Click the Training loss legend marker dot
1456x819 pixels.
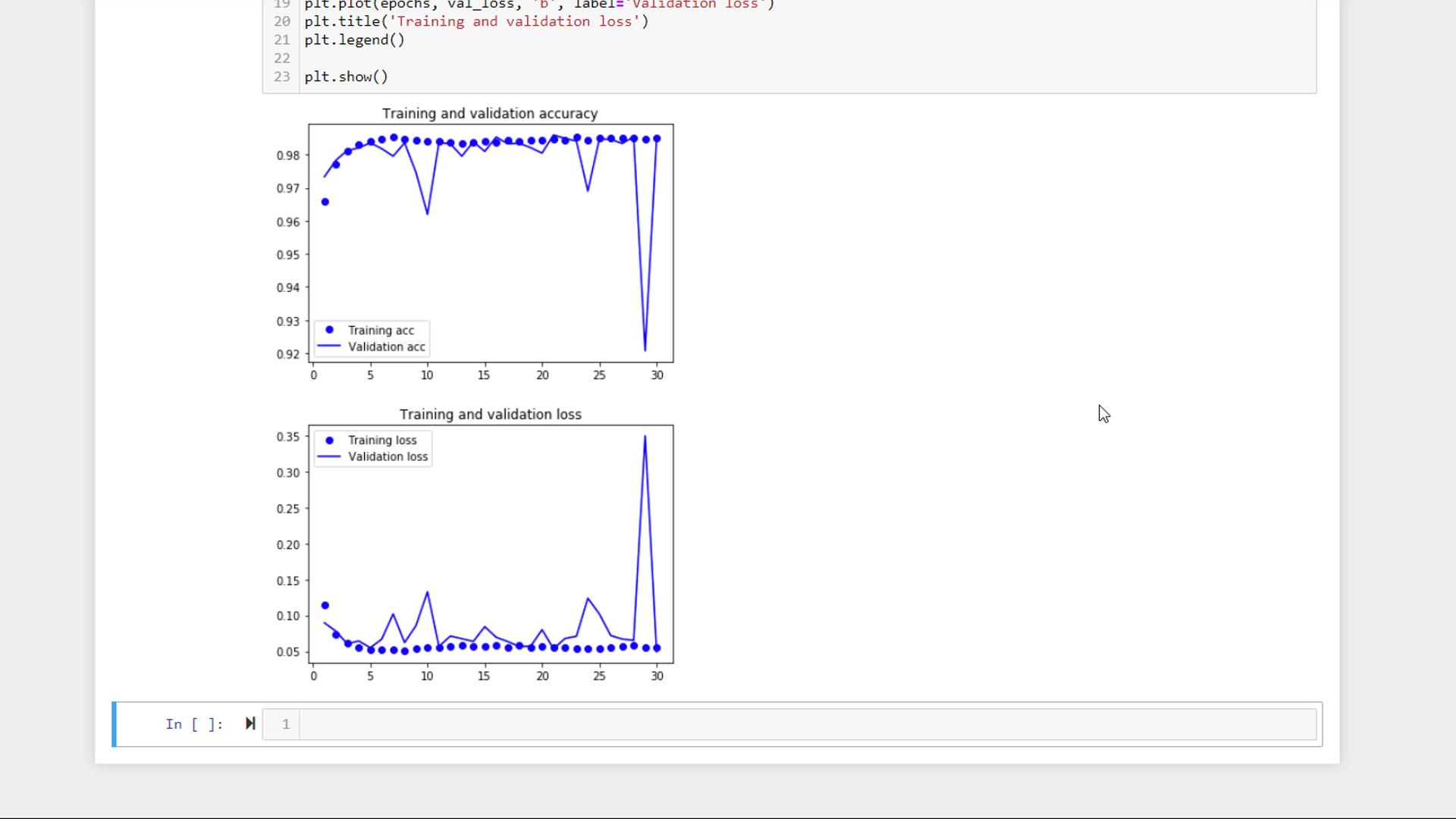(x=329, y=440)
